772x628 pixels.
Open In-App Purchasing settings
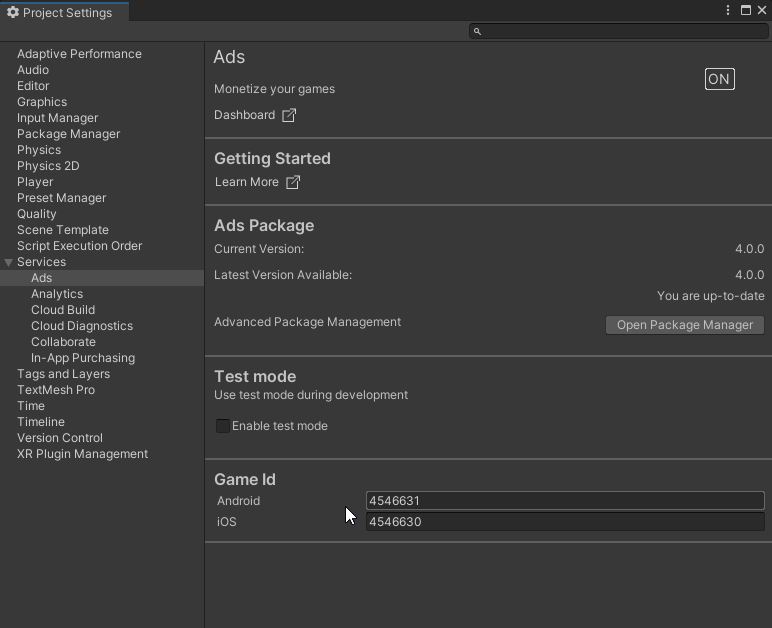point(83,358)
